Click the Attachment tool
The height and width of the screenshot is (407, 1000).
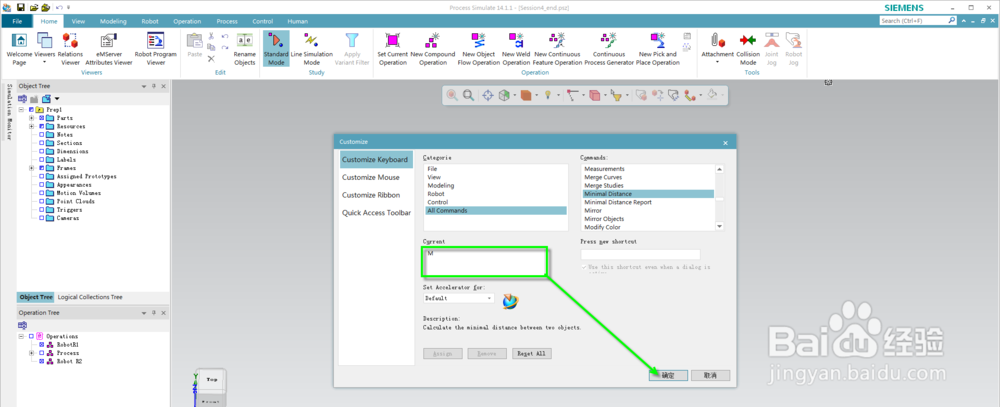click(717, 48)
